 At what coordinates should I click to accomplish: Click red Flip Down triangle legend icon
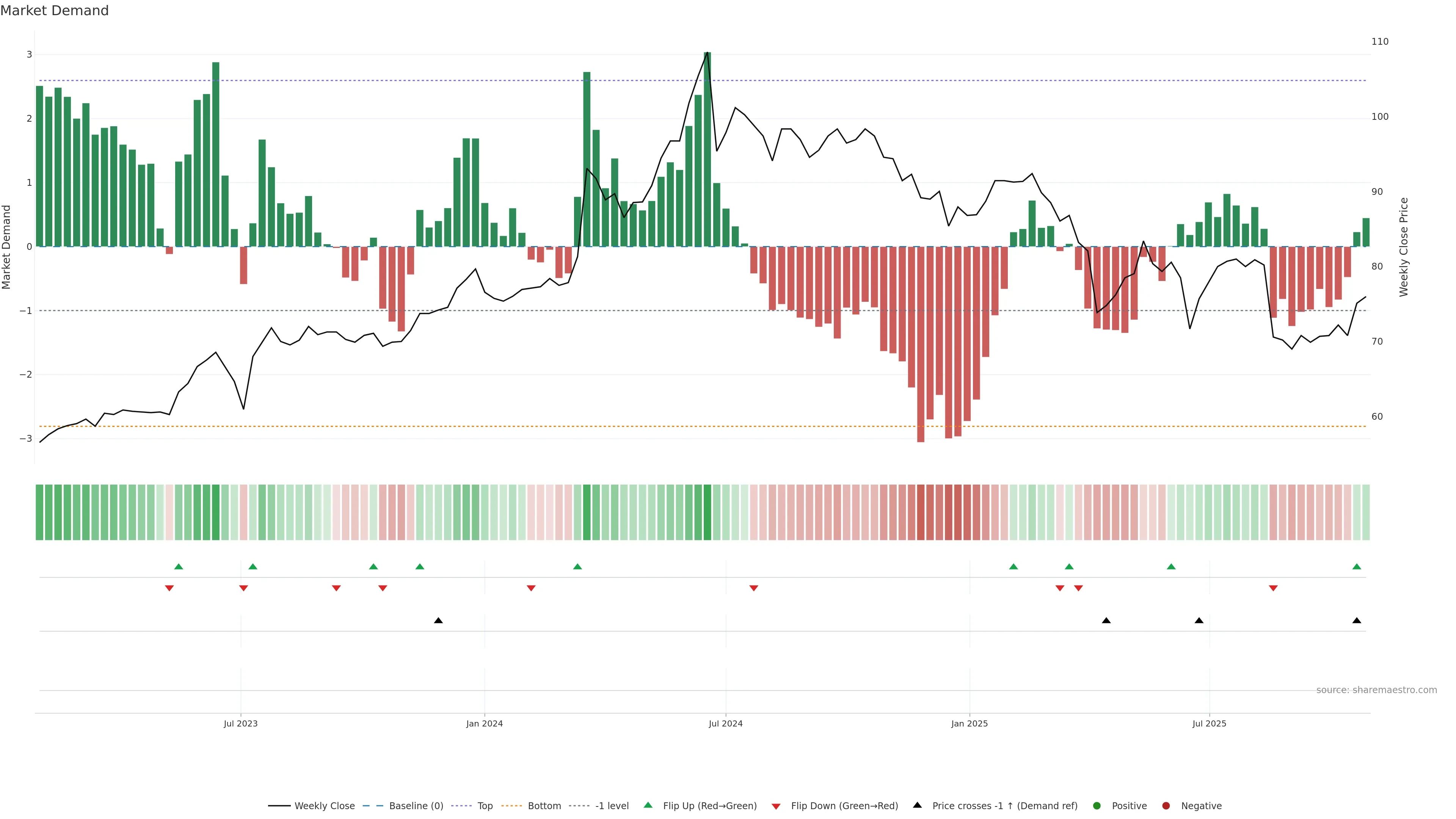[776, 806]
